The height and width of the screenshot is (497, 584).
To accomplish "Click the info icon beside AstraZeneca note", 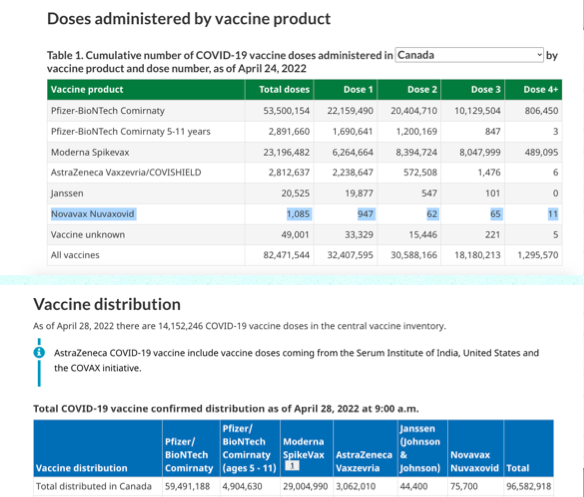I will pyautogui.click(x=39, y=352).
